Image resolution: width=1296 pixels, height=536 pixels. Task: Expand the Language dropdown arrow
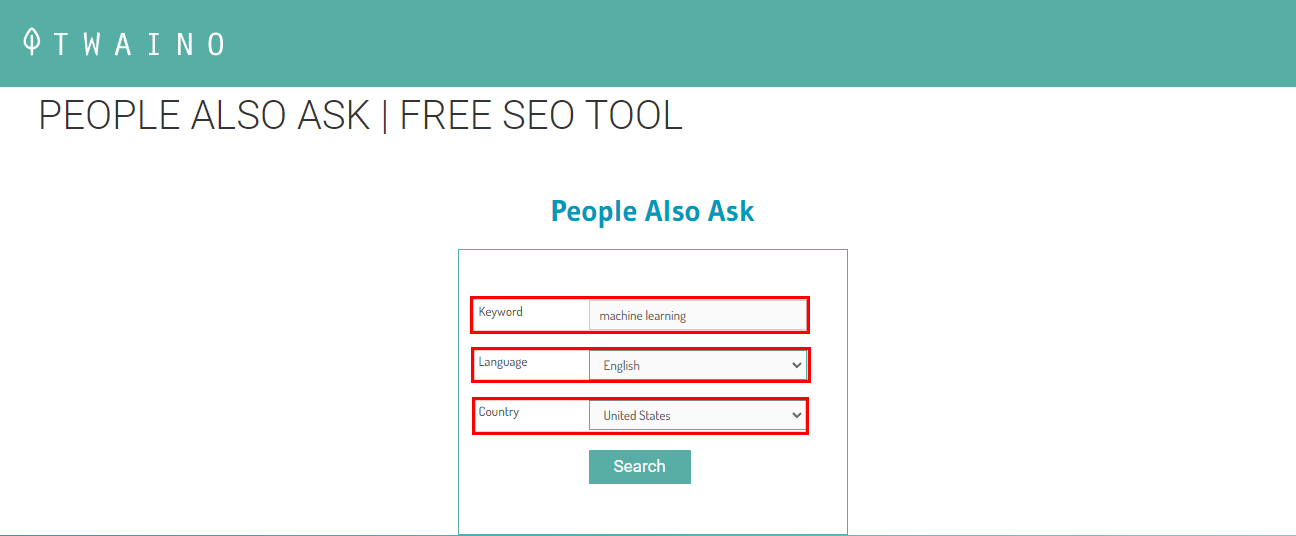pyautogui.click(x=797, y=365)
